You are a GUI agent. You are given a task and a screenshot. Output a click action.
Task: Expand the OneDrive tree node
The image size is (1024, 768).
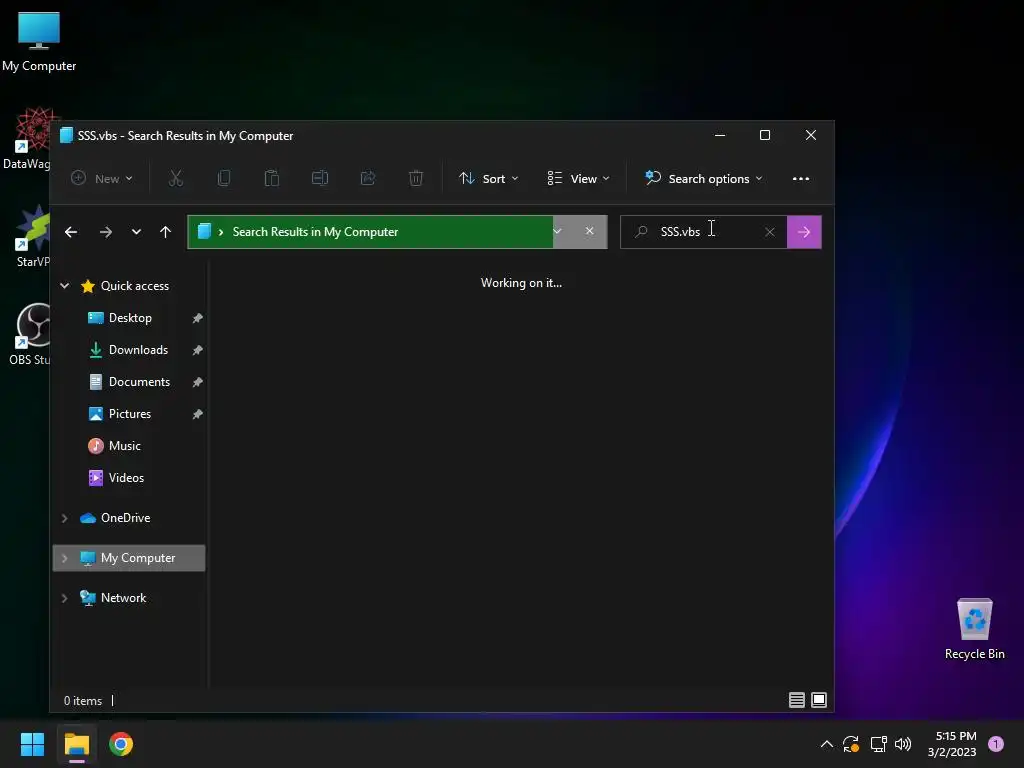65,518
